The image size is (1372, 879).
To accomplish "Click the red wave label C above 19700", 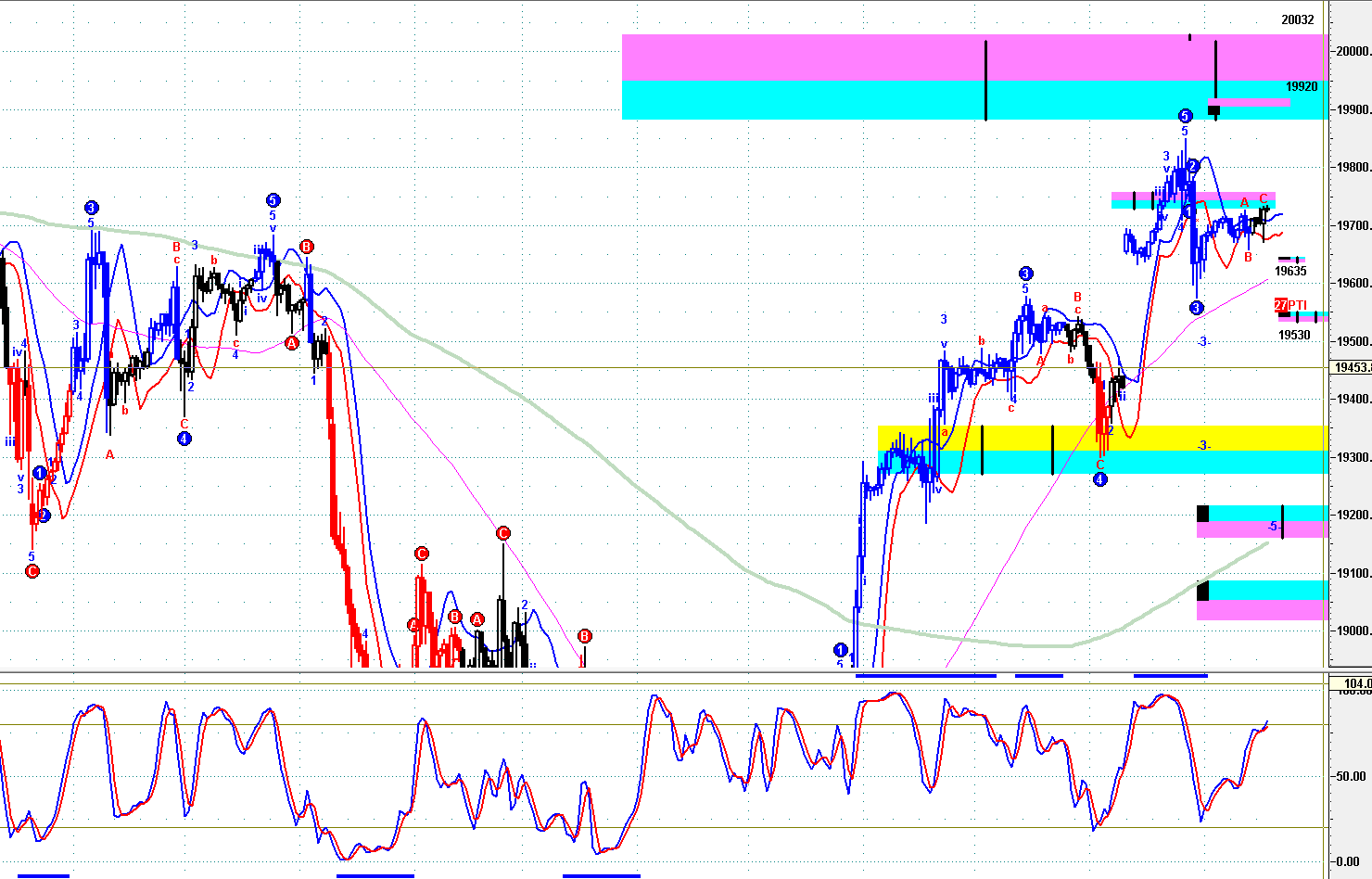I will tap(1263, 198).
